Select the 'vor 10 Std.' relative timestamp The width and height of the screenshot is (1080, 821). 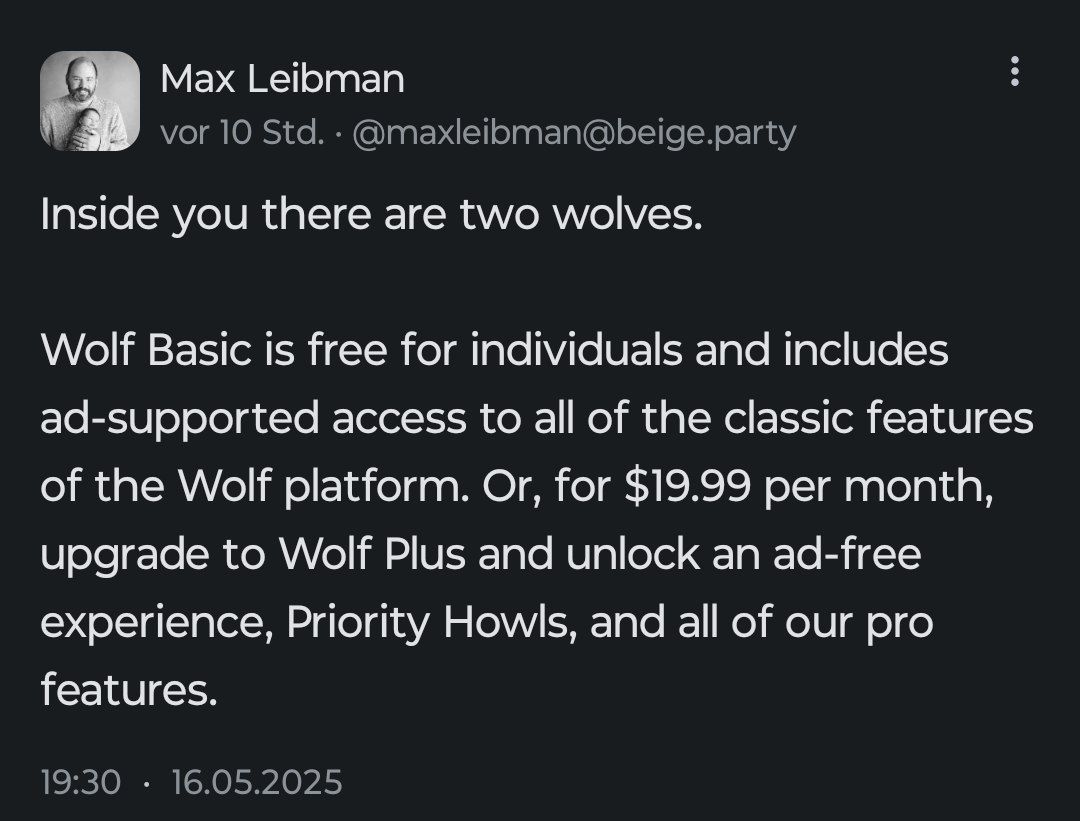pyautogui.click(x=242, y=132)
